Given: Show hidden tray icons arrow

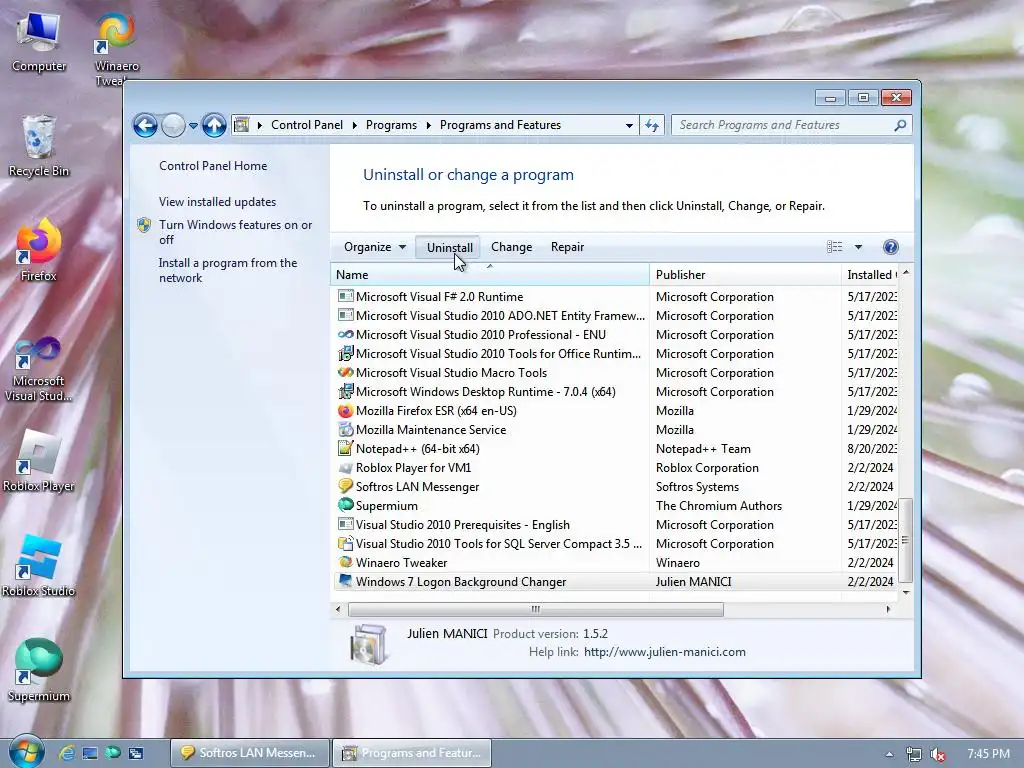Looking at the screenshot, I should coord(889,754).
